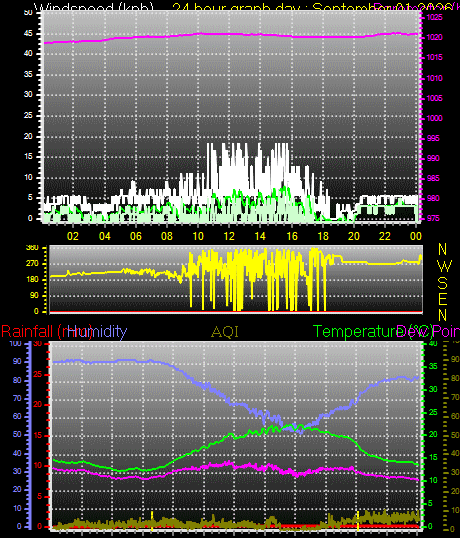Click the olive AQI graph label
Viewport: 460px width, 538px height.
tap(225, 332)
